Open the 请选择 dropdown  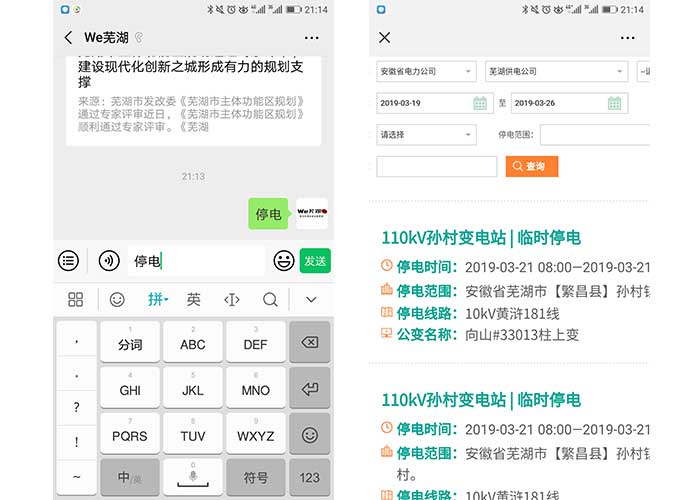point(426,135)
